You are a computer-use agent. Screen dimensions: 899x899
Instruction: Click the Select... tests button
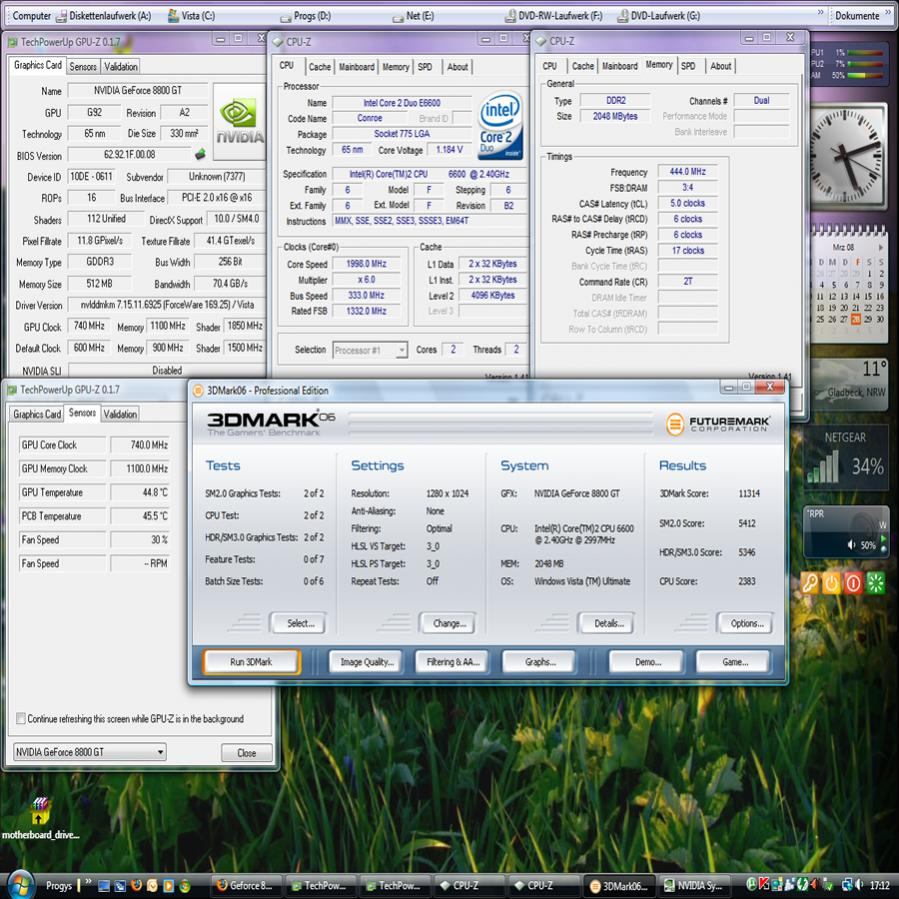coord(300,623)
